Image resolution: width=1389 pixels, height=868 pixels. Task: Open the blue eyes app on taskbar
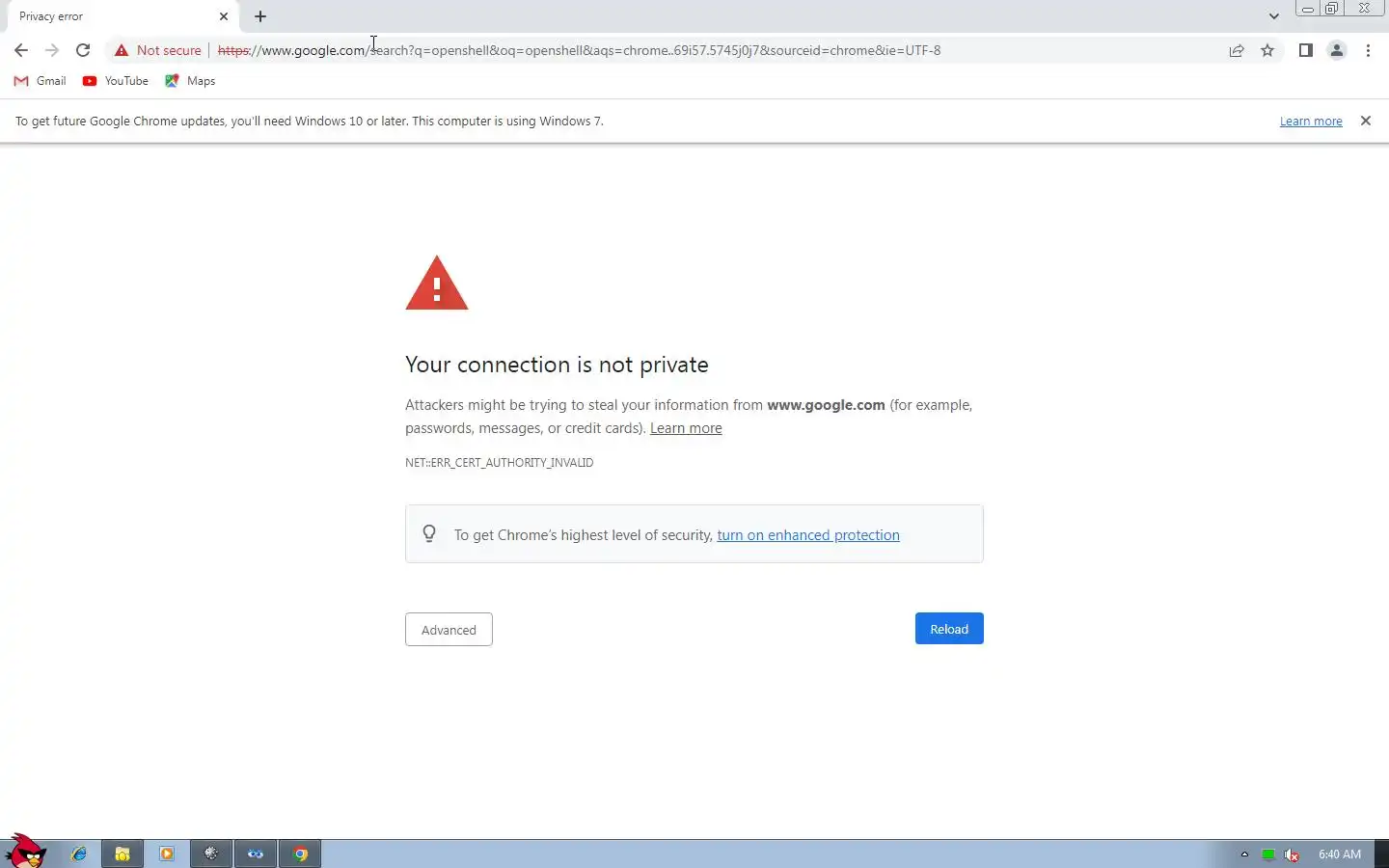tap(256, 854)
